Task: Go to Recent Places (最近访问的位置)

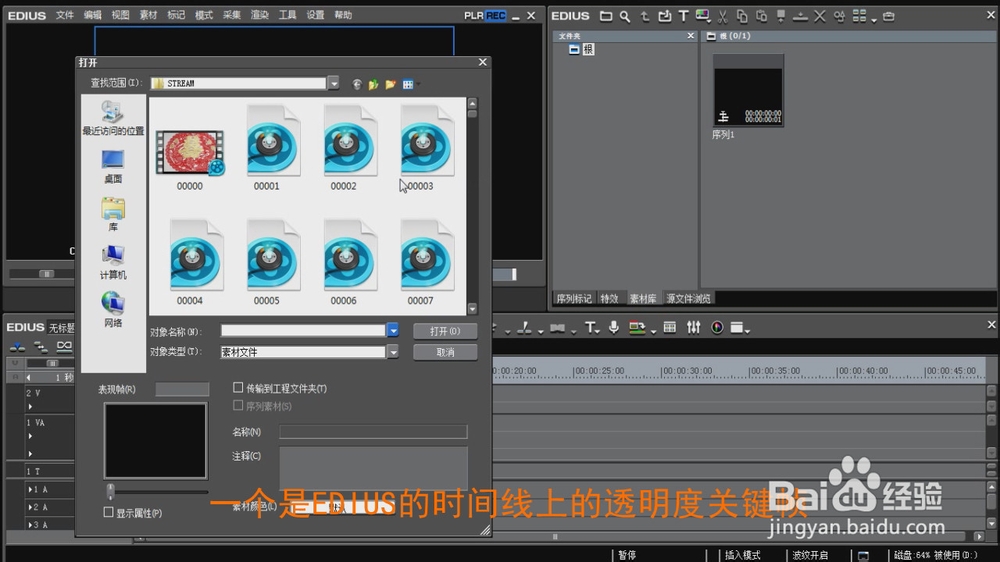Action: pos(113,119)
